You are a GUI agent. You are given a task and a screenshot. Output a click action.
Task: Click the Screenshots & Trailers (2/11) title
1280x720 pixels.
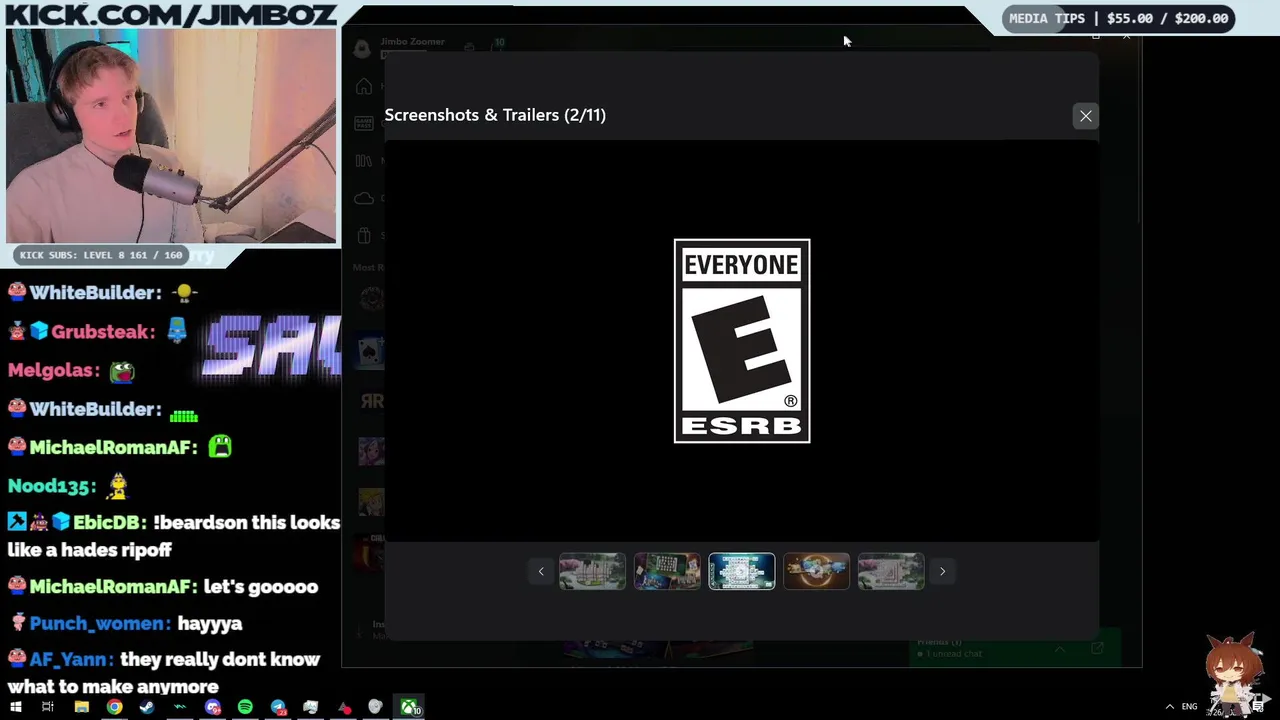click(x=495, y=115)
